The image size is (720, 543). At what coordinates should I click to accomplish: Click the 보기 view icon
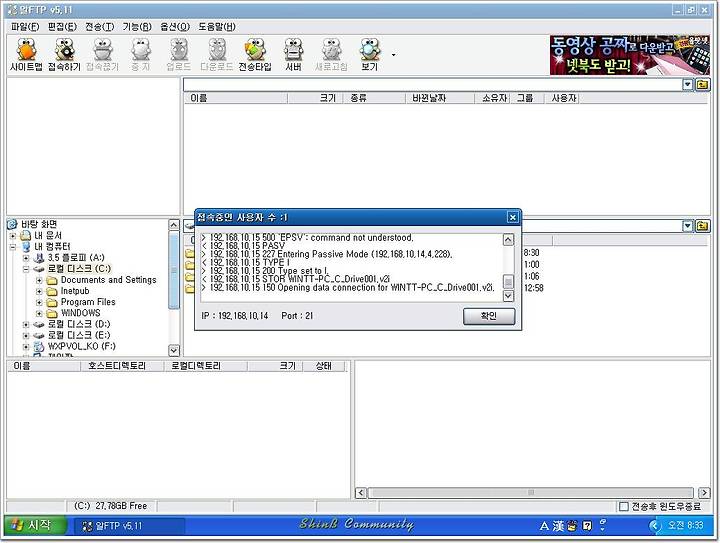(369, 55)
